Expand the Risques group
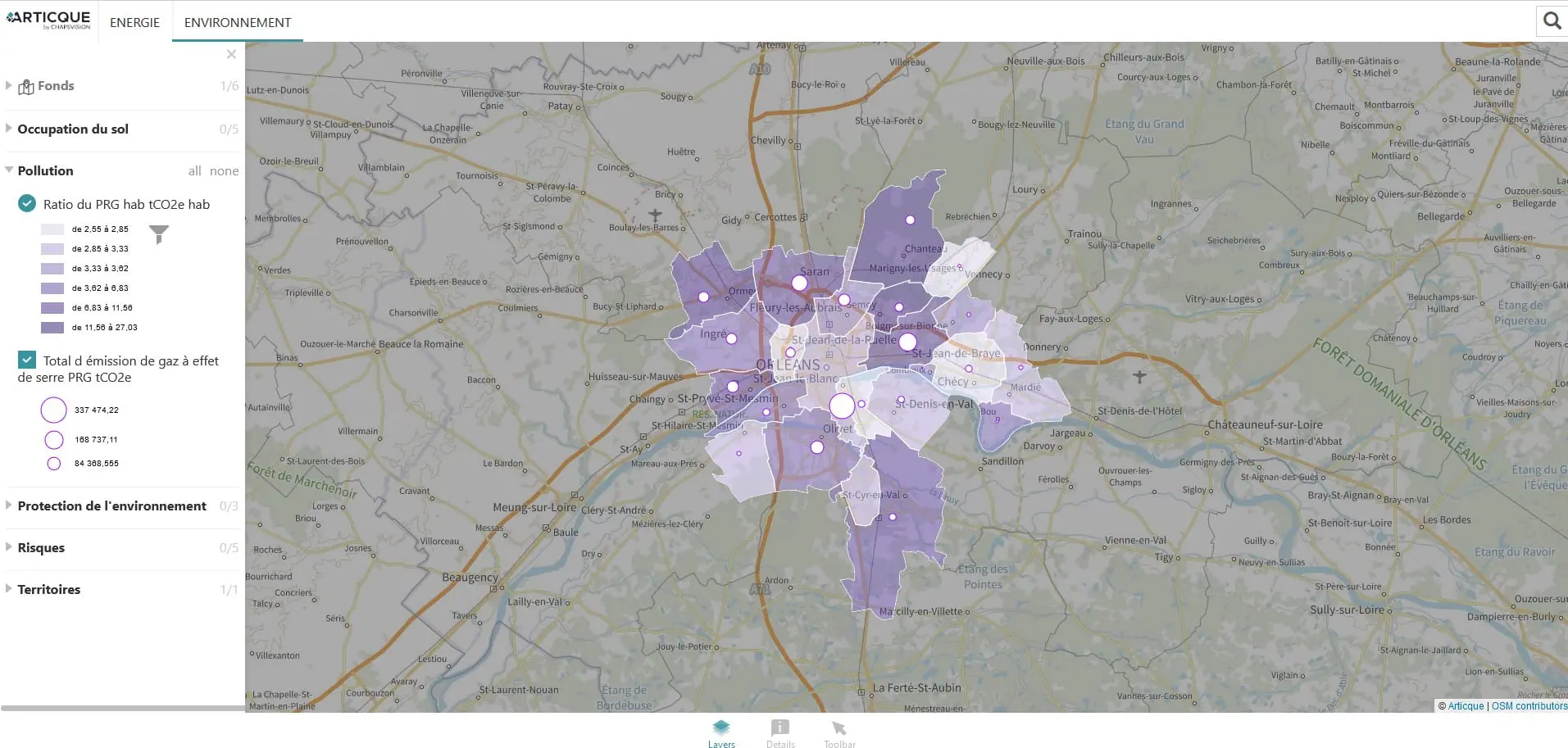The image size is (1568, 748). tap(9, 547)
